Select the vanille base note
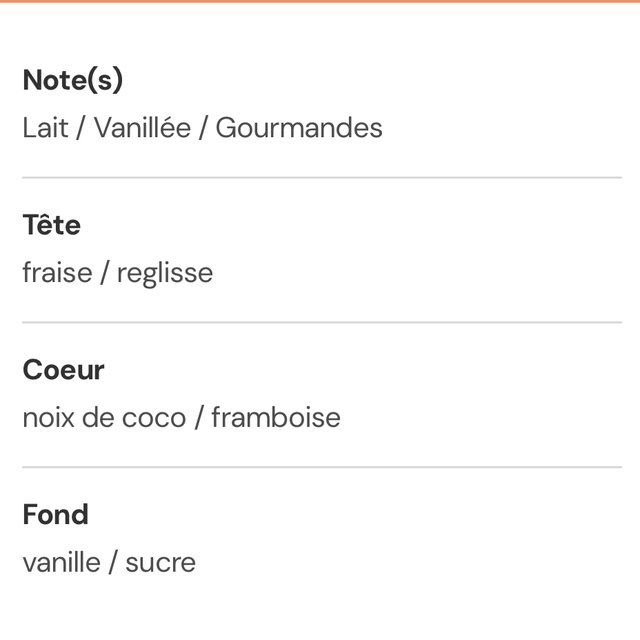 tap(61, 562)
